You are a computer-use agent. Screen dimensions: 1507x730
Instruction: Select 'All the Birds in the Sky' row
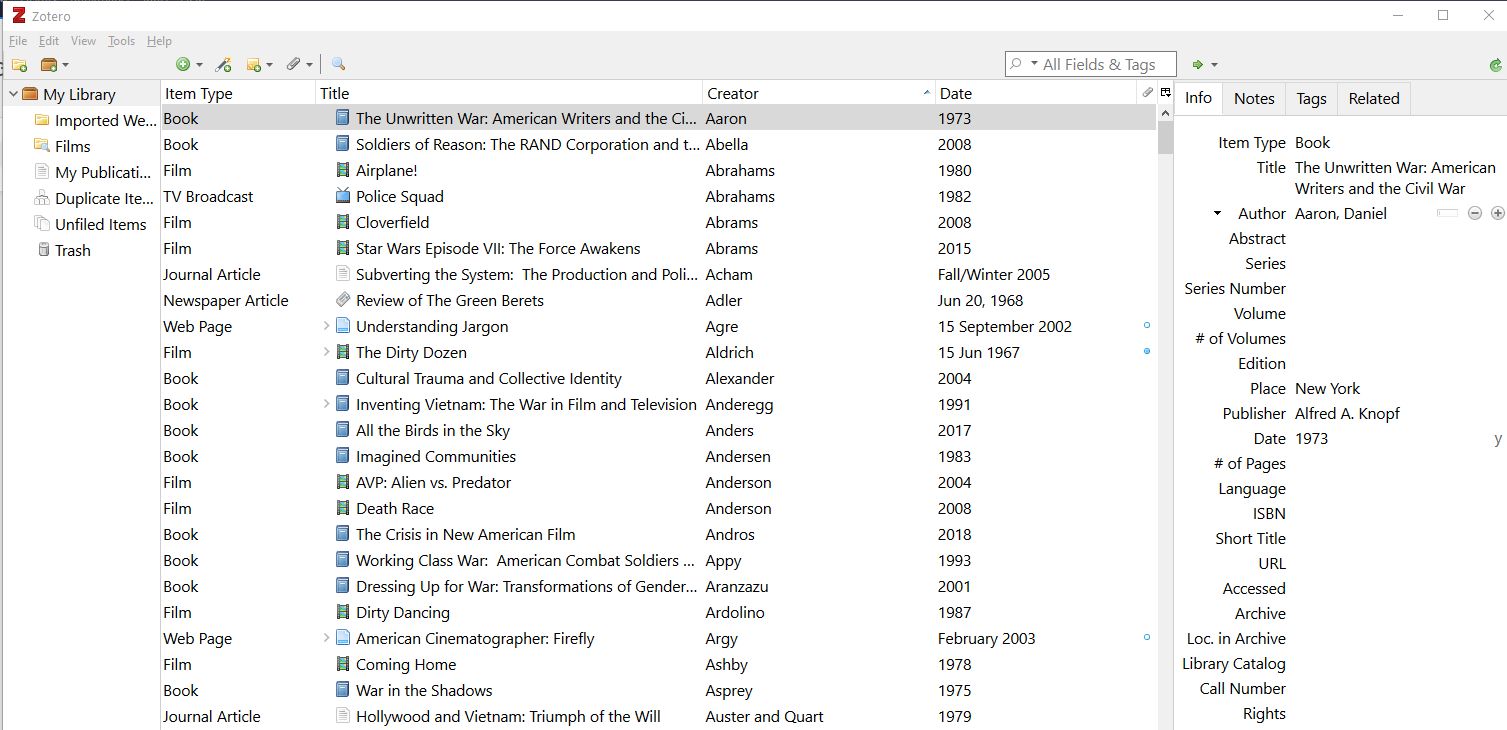pyautogui.click(x=658, y=430)
